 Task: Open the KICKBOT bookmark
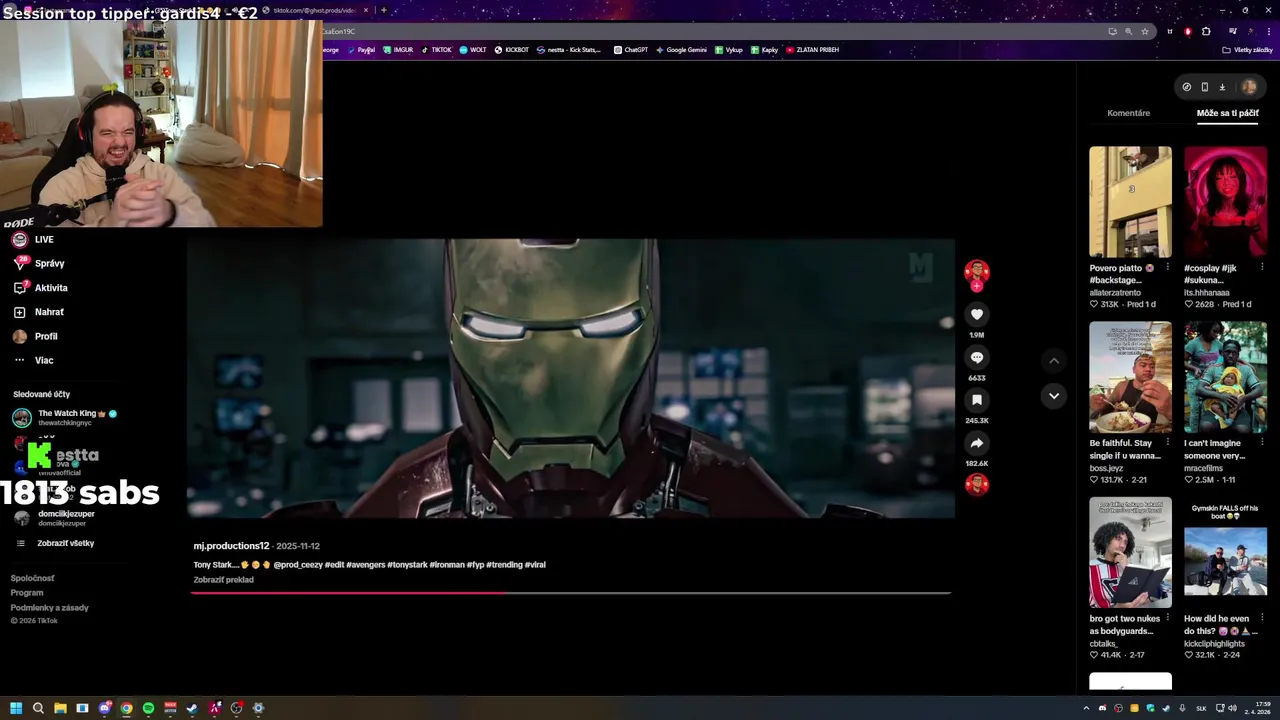511,50
